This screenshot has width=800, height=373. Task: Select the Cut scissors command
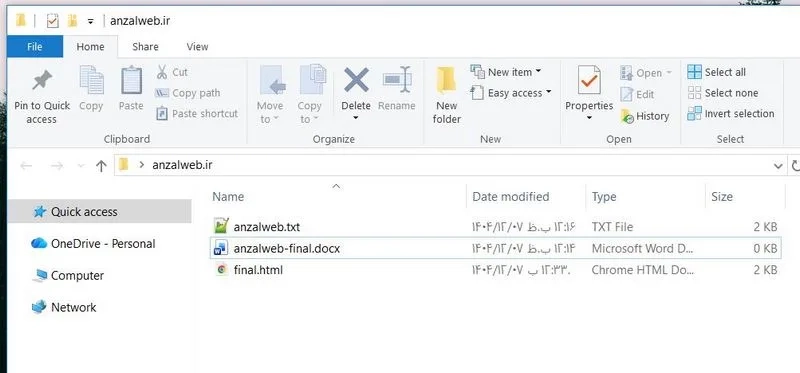(172, 72)
